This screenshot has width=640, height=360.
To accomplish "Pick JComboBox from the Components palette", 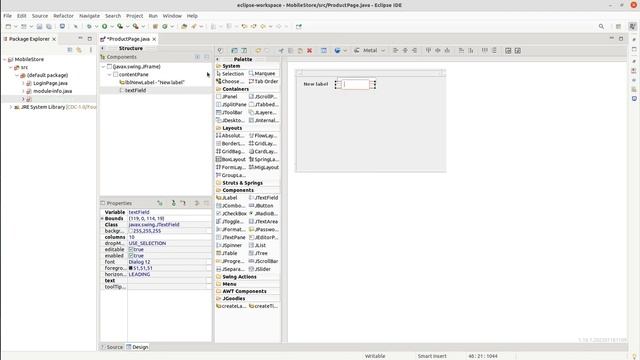I will pyautogui.click(x=231, y=206).
